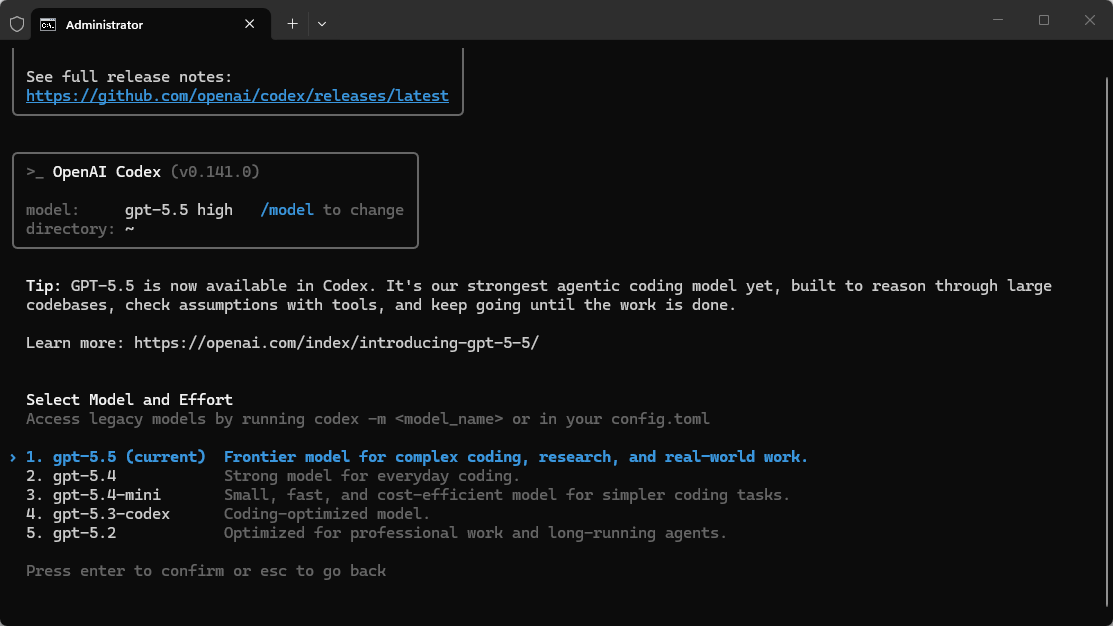Image resolution: width=1113 pixels, height=626 pixels.
Task: Close the terminal window
Action: (1090, 20)
